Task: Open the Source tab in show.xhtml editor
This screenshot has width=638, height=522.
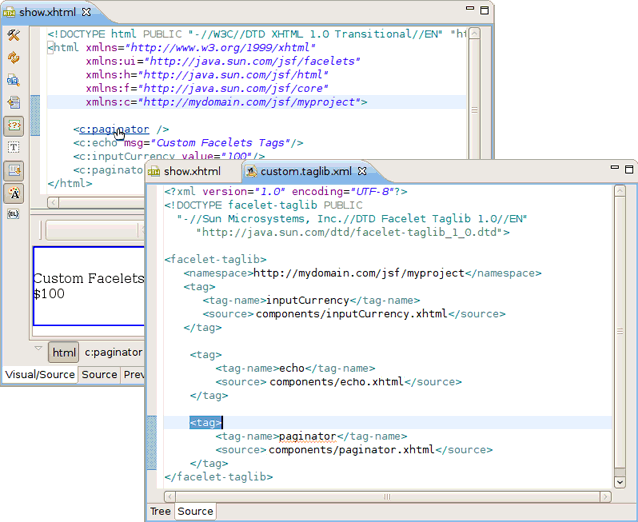Action: [99, 374]
